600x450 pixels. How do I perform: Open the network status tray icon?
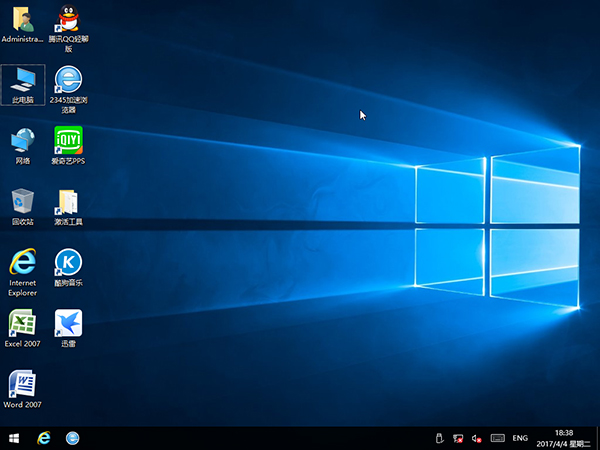click(x=457, y=438)
